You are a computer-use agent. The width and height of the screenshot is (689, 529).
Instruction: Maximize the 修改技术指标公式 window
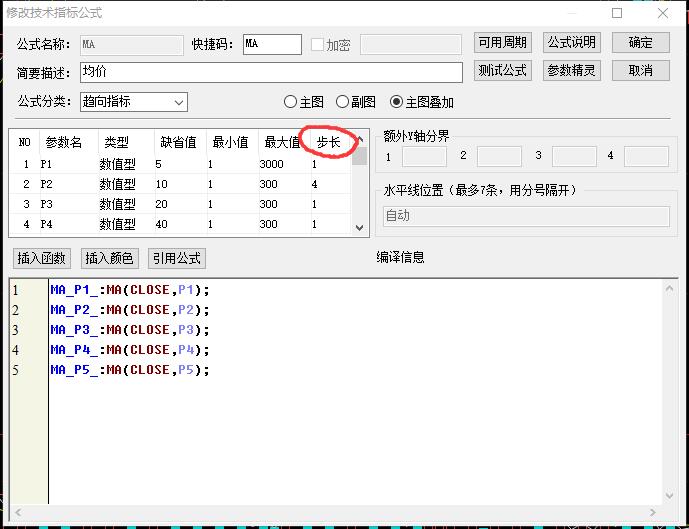click(617, 13)
